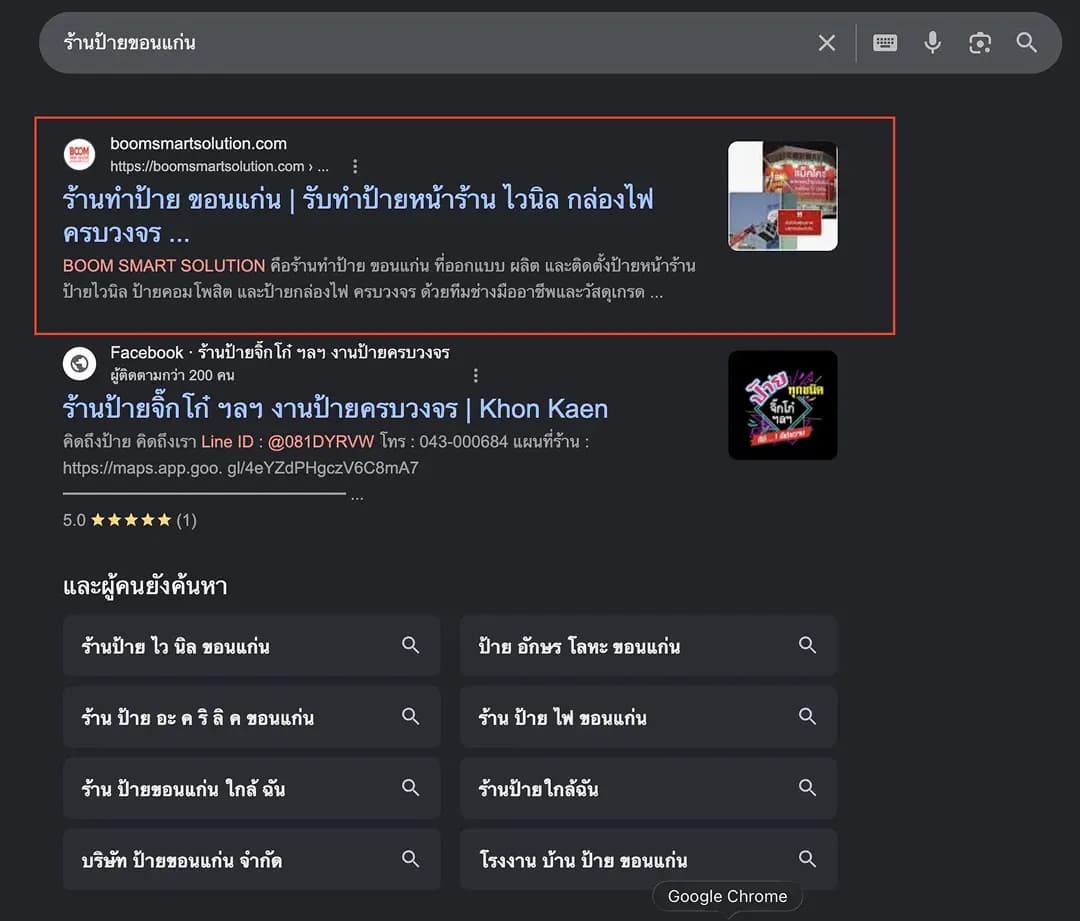Screen dimensions: 1080x921
Task: Search related query ป้าย อักษร โลหะ ขอนแก่น
Action: click(x=648, y=646)
